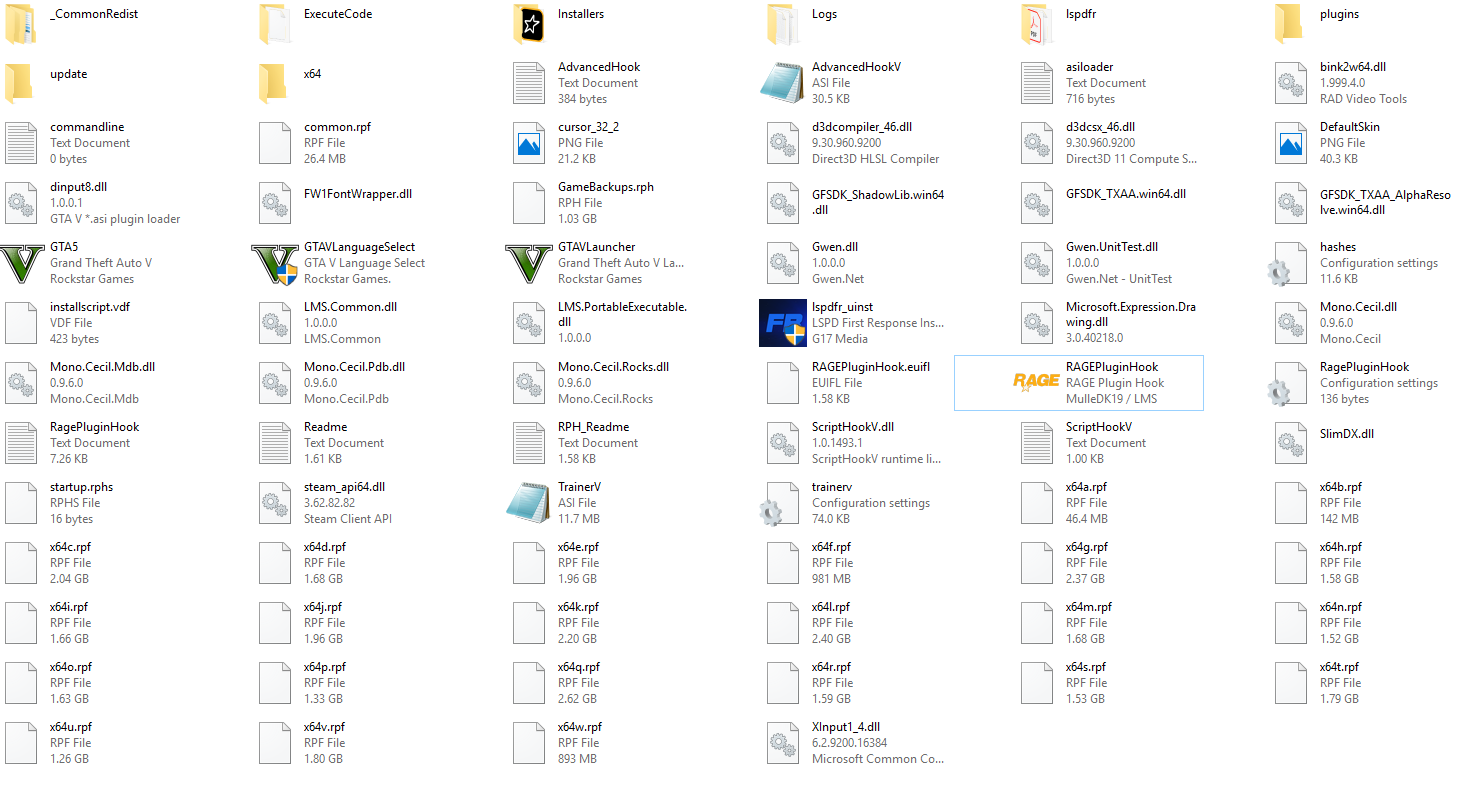Select the startup.rphs file icon
The width and height of the screenshot is (1471, 785).
[20, 503]
